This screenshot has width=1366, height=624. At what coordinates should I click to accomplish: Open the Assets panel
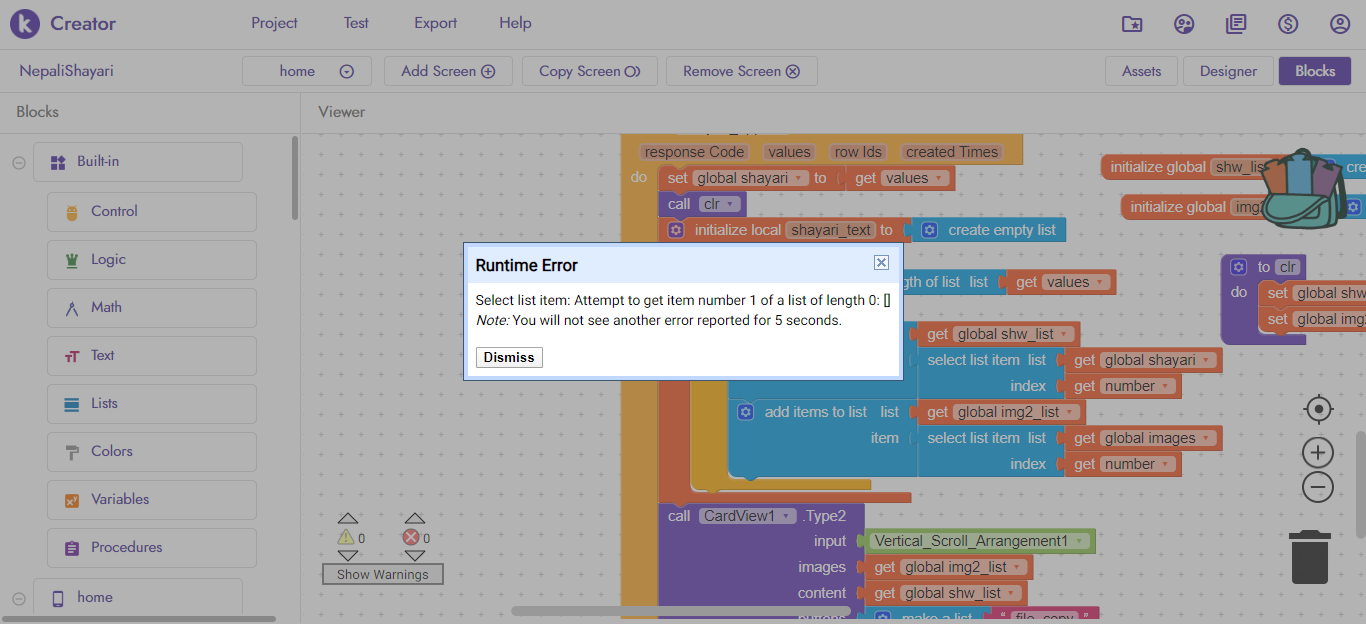coord(1141,71)
